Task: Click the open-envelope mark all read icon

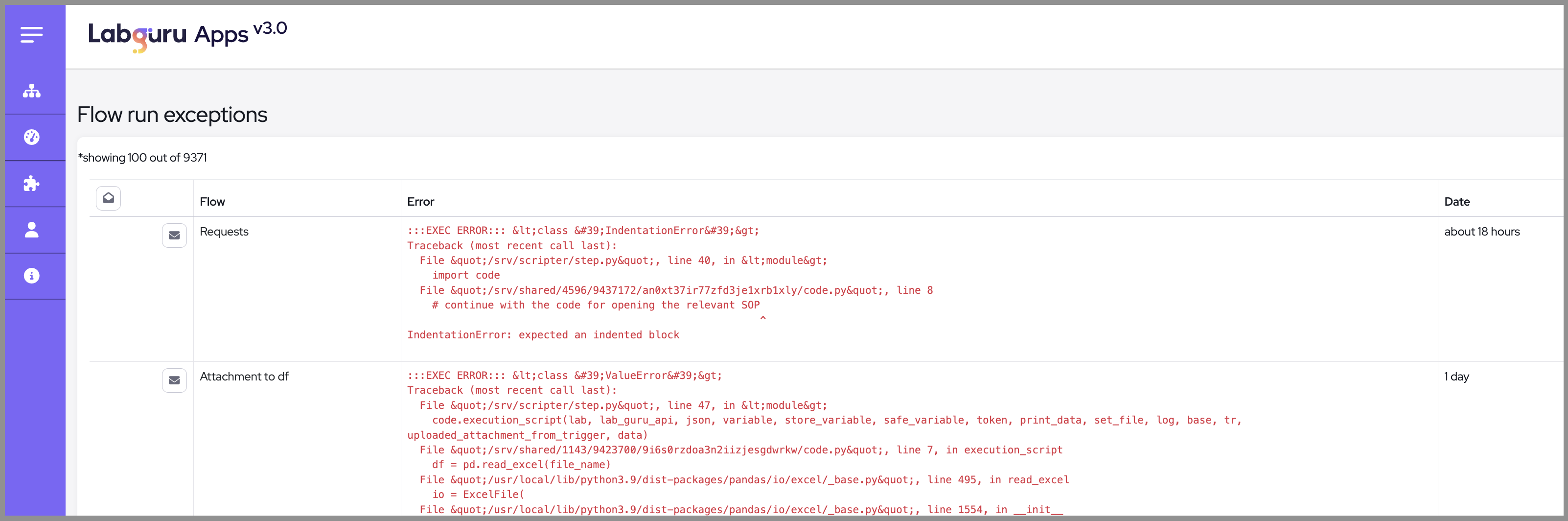Action: tap(108, 198)
